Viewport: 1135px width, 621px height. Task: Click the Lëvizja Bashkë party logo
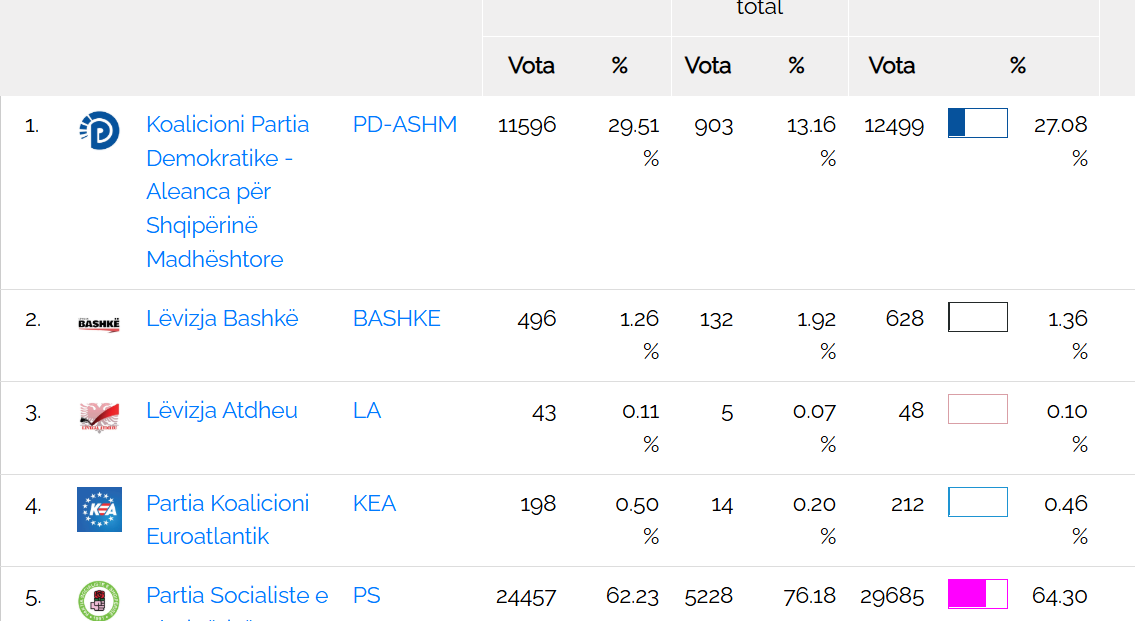pyautogui.click(x=99, y=323)
